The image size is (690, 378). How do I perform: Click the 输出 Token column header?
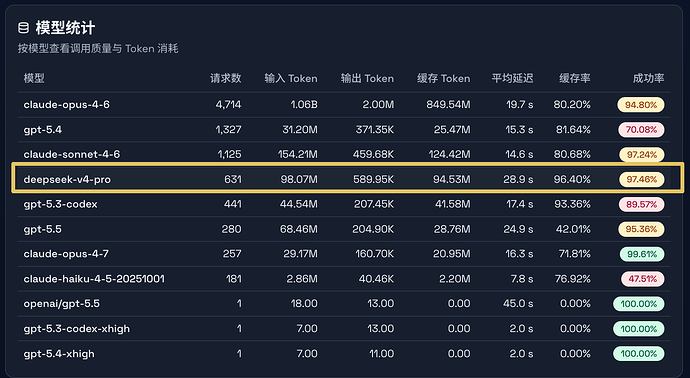point(367,78)
